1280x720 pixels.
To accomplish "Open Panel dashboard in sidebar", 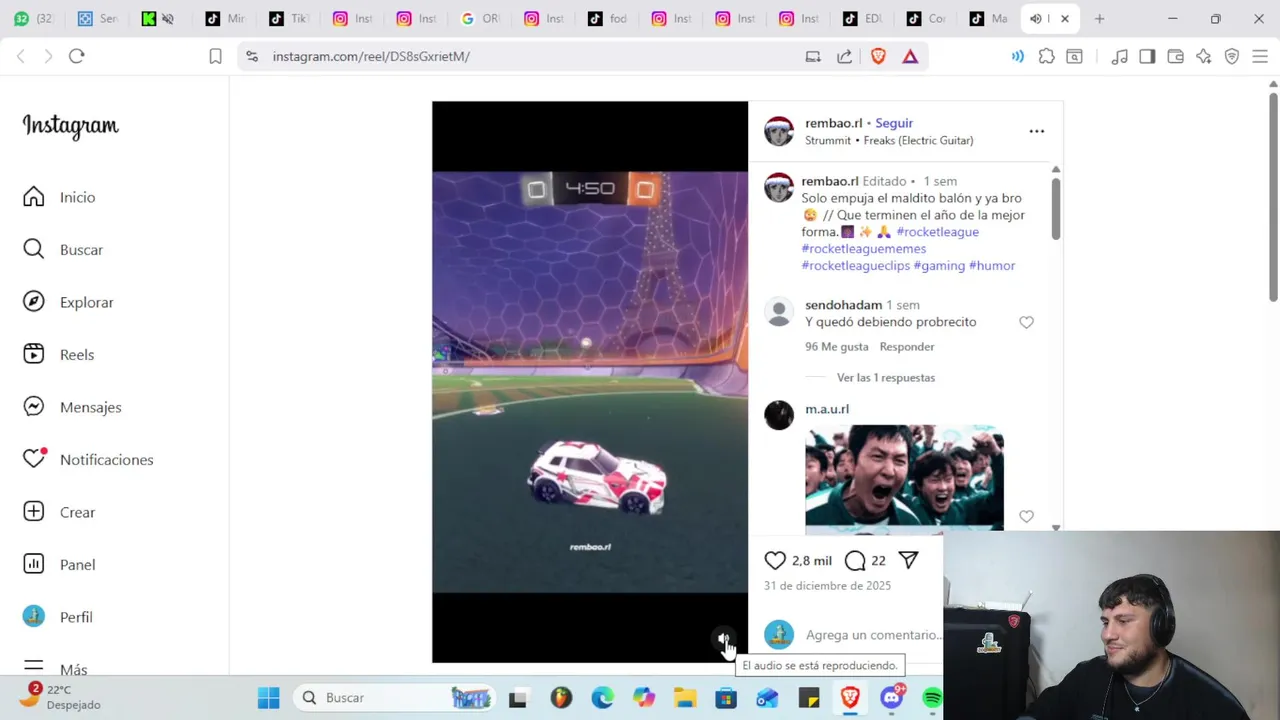I will [x=59, y=564].
